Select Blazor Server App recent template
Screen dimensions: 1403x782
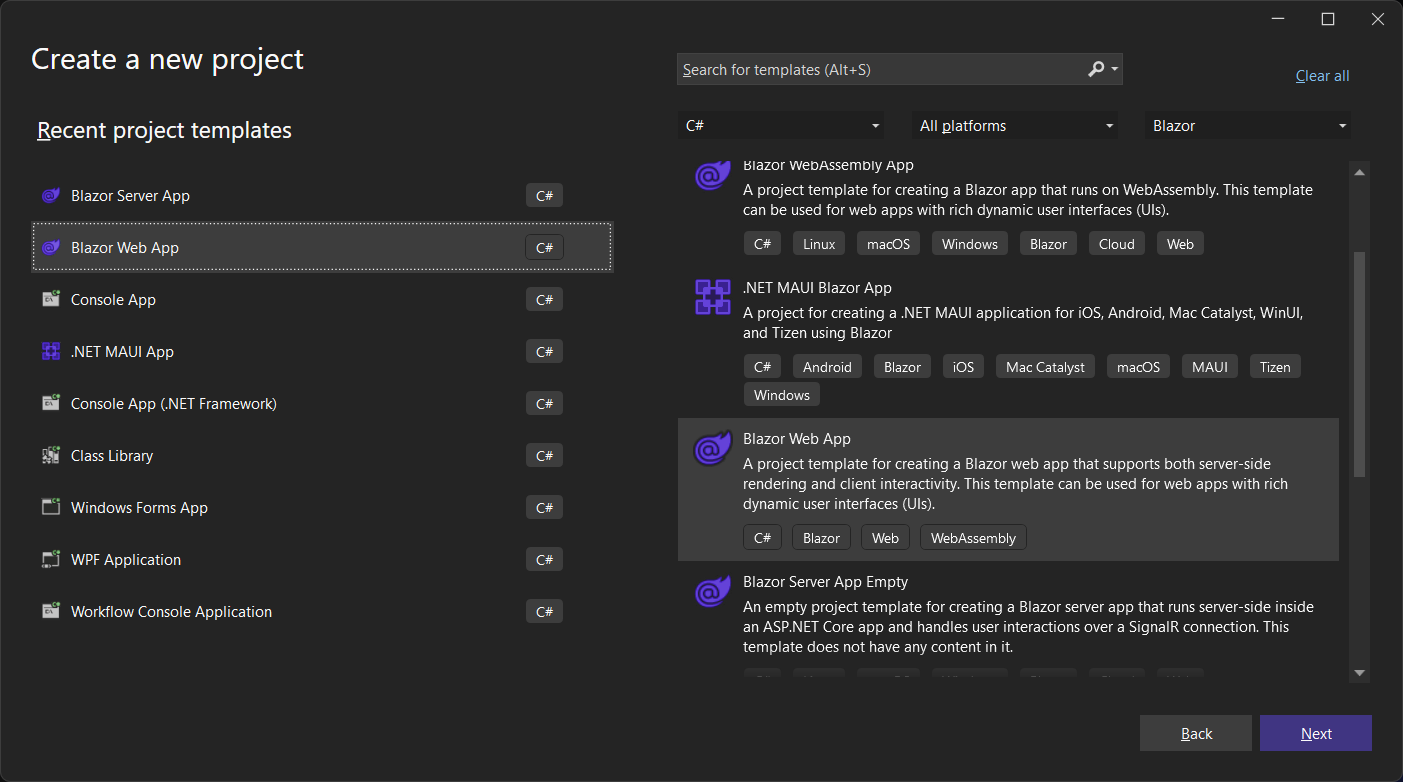coord(322,196)
